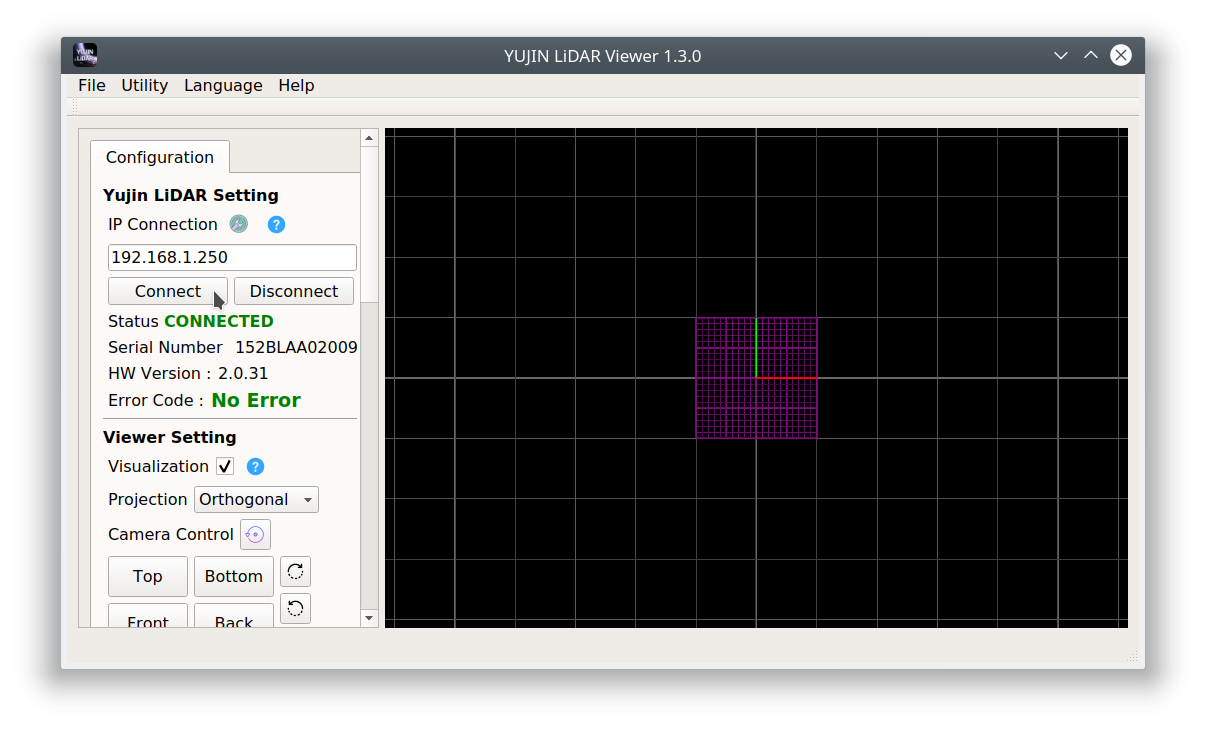1206x730 pixels.
Task: Maximize the YUJIN LiDAR Viewer window
Action: 1091,55
